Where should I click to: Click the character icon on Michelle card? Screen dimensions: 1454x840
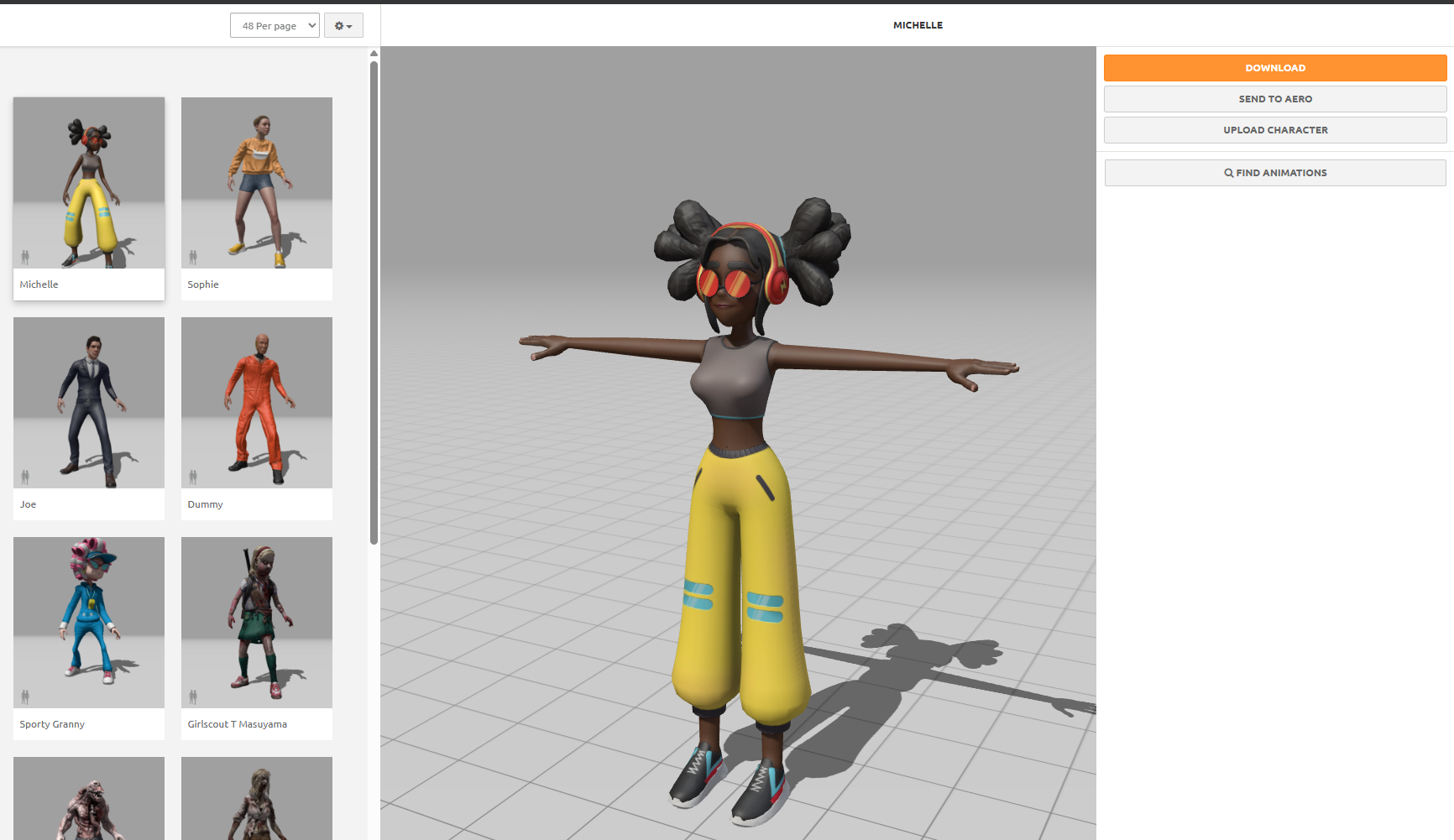coord(25,257)
